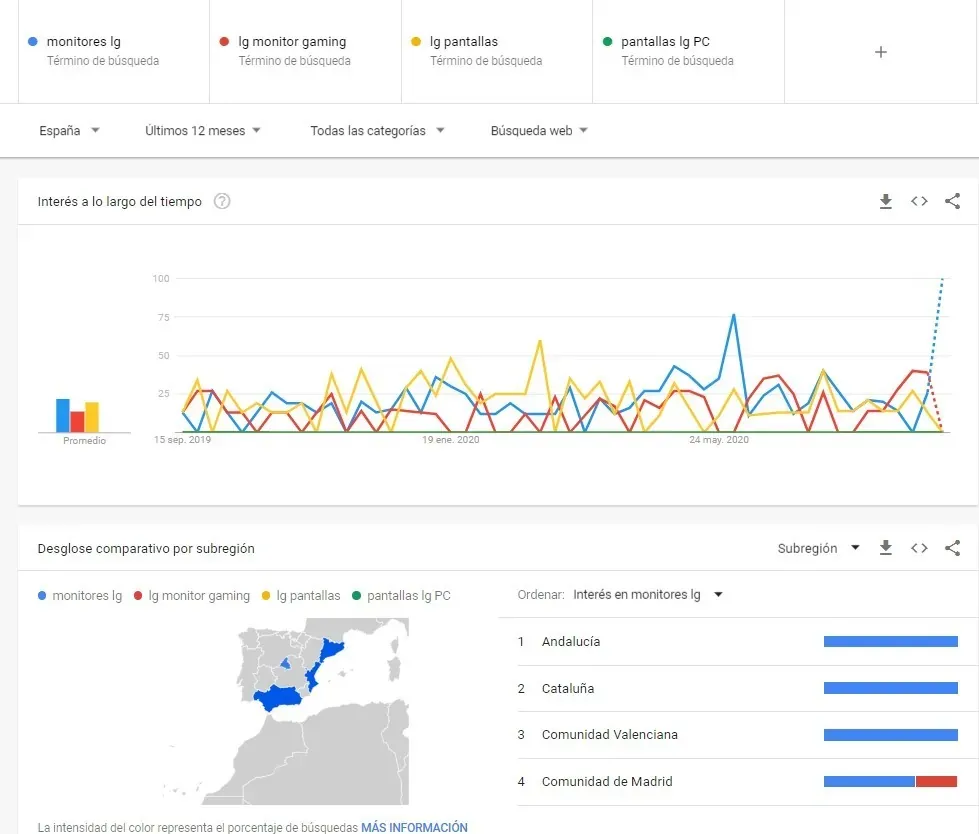
Task: Click Comunidad Valenciana's blue interest bar
Action: pyautogui.click(x=890, y=735)
